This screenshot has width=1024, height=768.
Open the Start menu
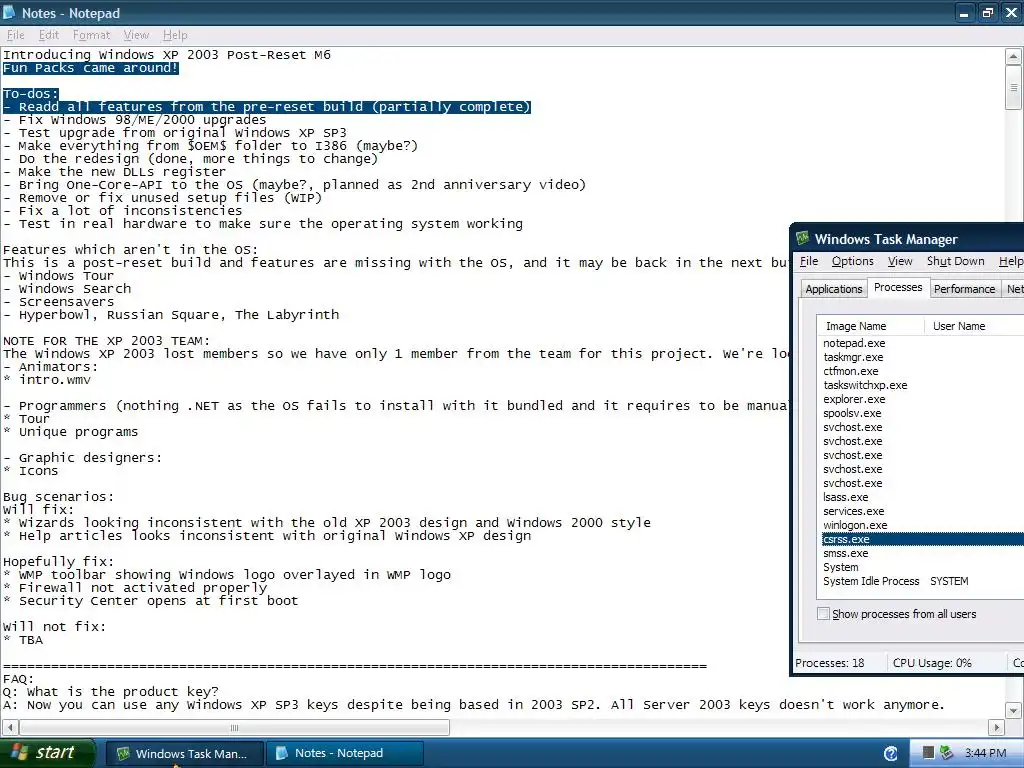point(47,753)
